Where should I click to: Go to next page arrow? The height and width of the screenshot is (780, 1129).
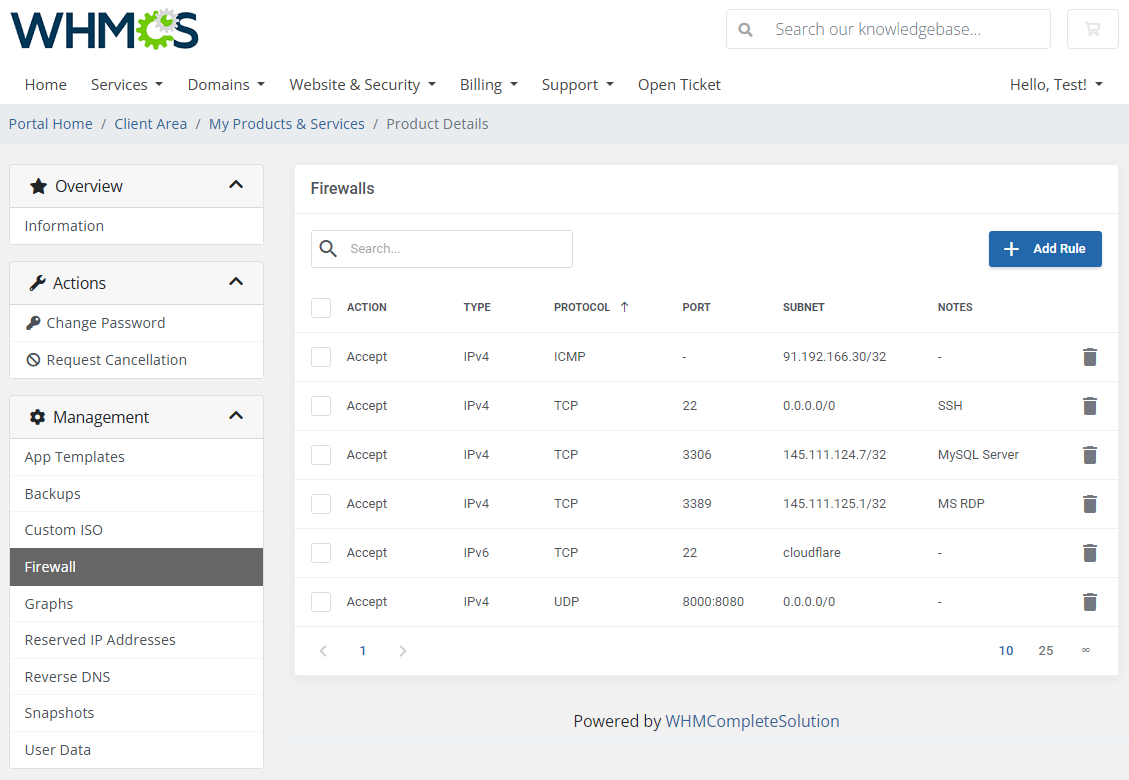point(402,650)
